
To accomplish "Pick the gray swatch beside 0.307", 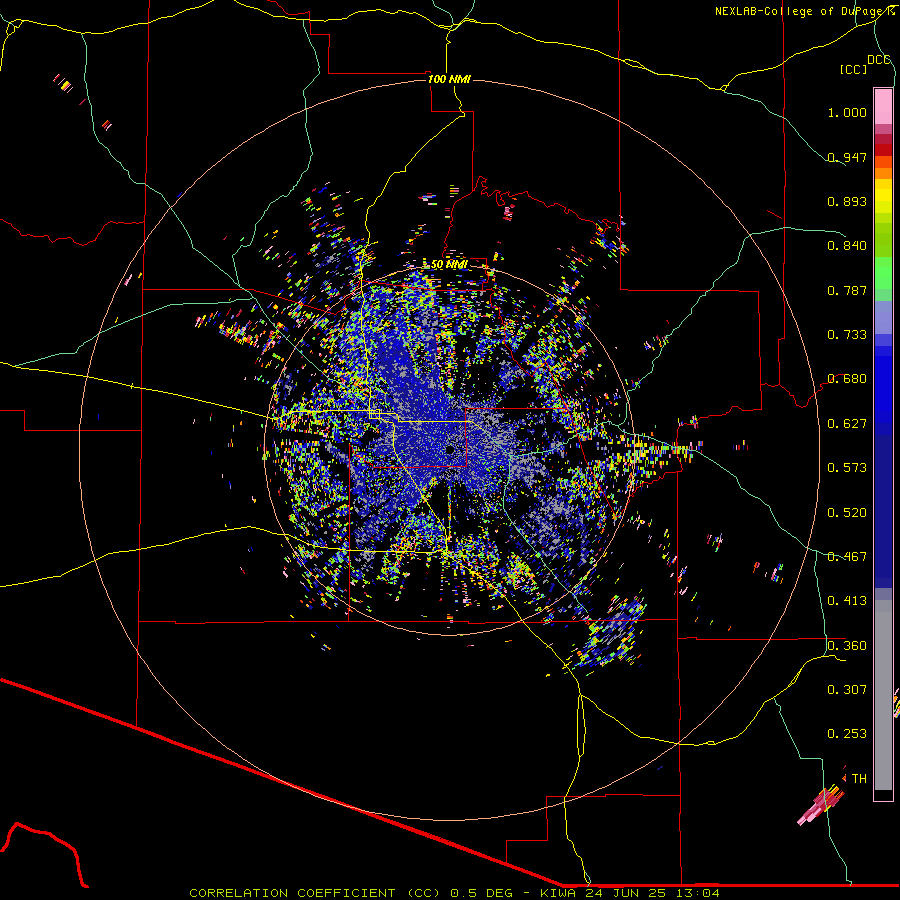I will click(x=883, y=695).
